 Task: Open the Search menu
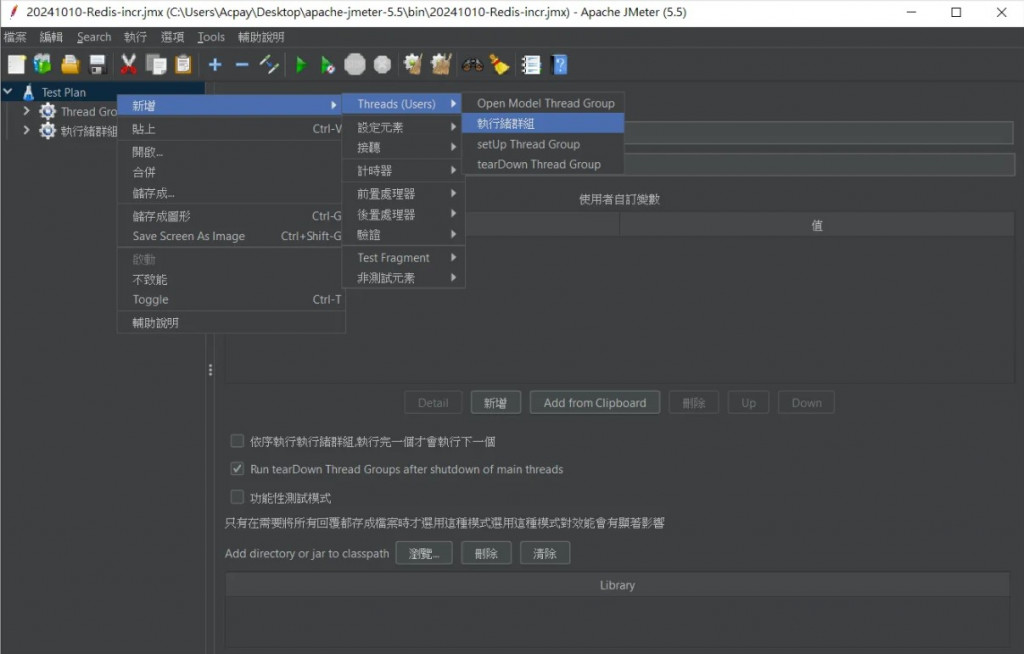click(x=94, y=37)
